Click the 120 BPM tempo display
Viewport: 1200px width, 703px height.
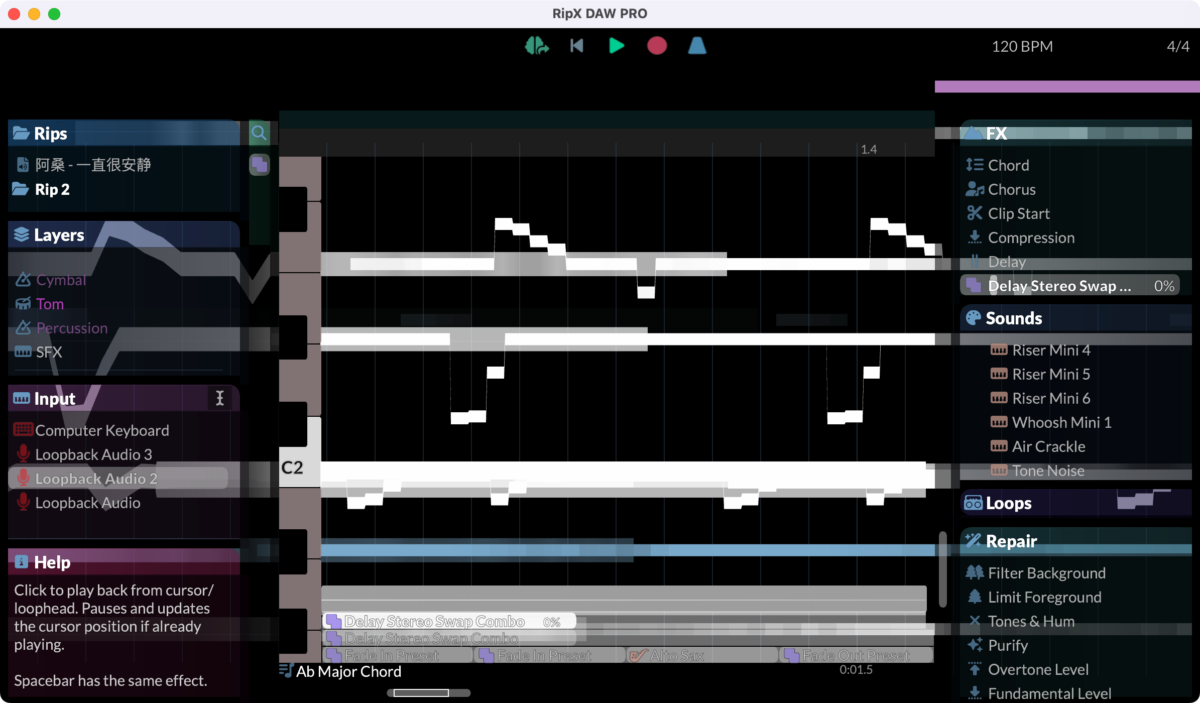(1022, 46)
